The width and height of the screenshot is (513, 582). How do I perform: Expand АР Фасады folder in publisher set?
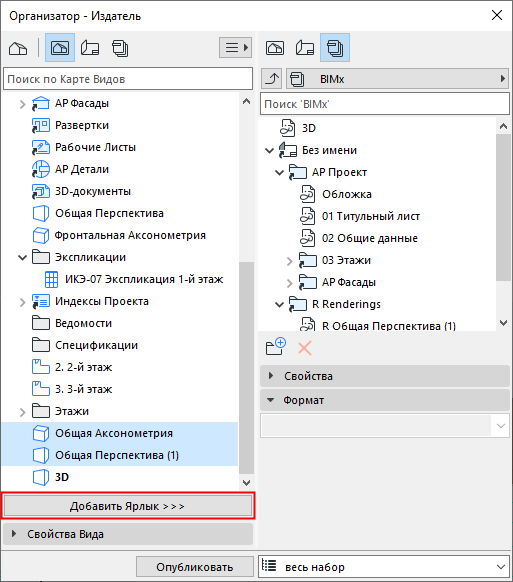point(290,283)
